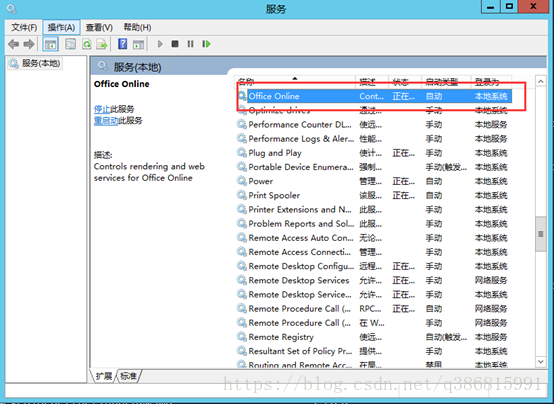Click the gear icon beside Office Online
Image resolution: width=554 pixels, height=404 pixels.
point(242,96)
